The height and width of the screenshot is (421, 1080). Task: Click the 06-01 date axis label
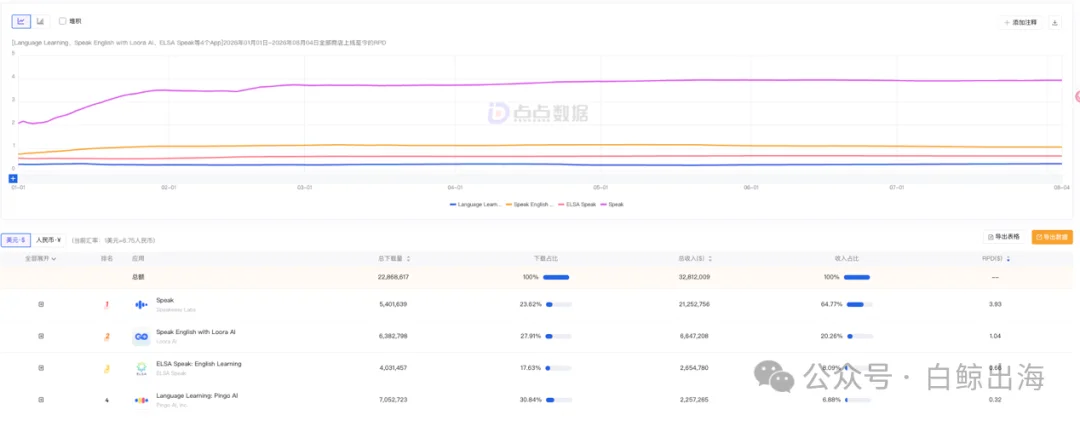click(751, 187)
